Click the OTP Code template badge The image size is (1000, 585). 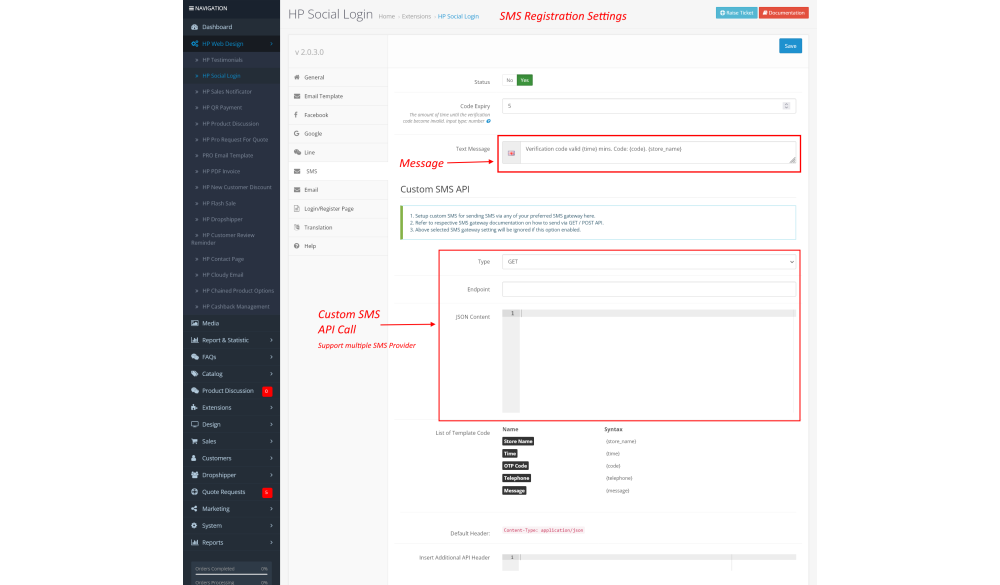coord(515,466)
